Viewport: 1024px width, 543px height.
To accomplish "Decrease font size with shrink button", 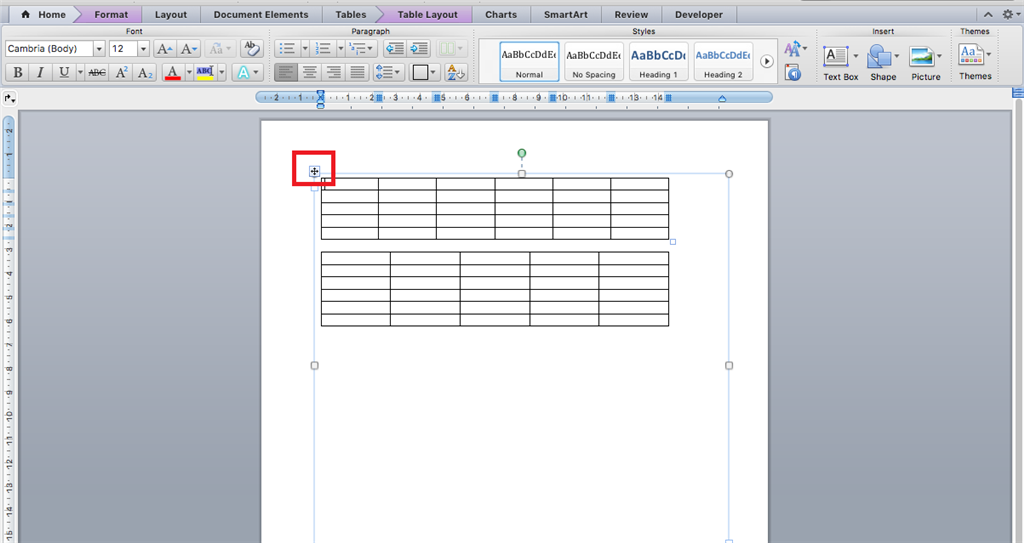I will click(x=189, y=49).
